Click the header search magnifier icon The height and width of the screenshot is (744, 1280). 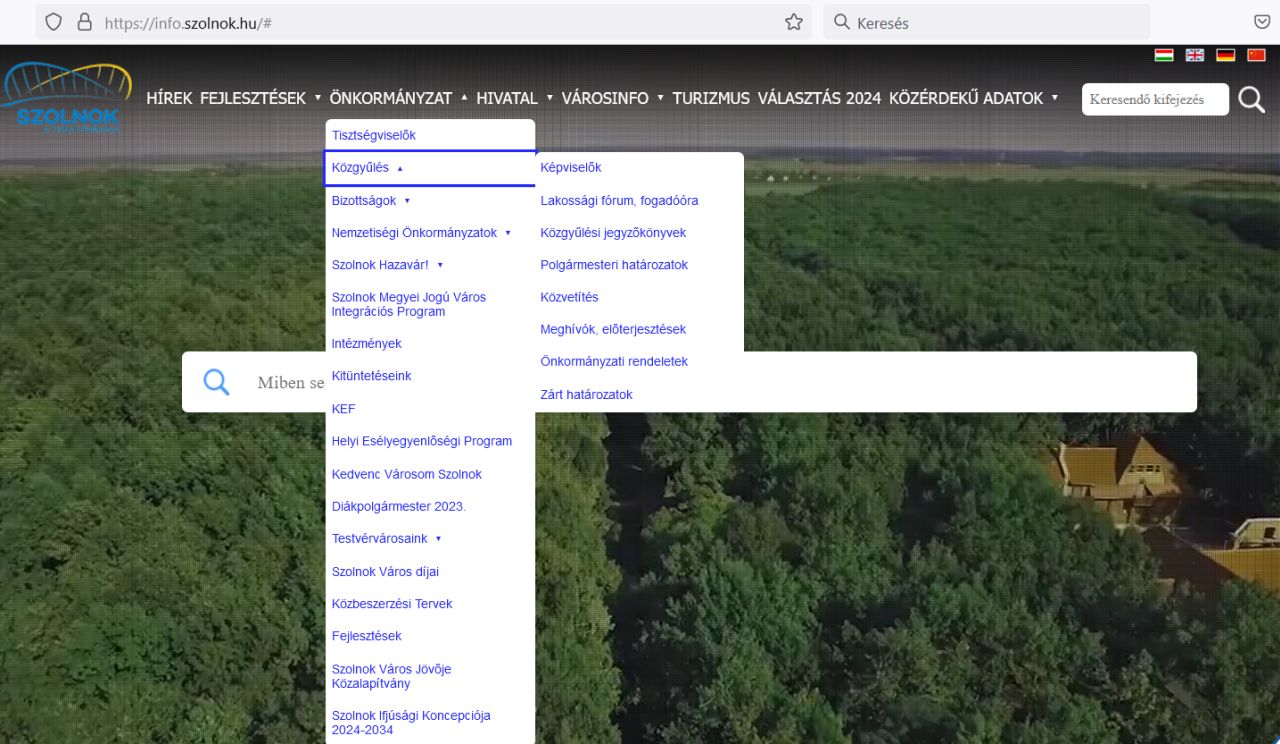tap(1252, 99)
